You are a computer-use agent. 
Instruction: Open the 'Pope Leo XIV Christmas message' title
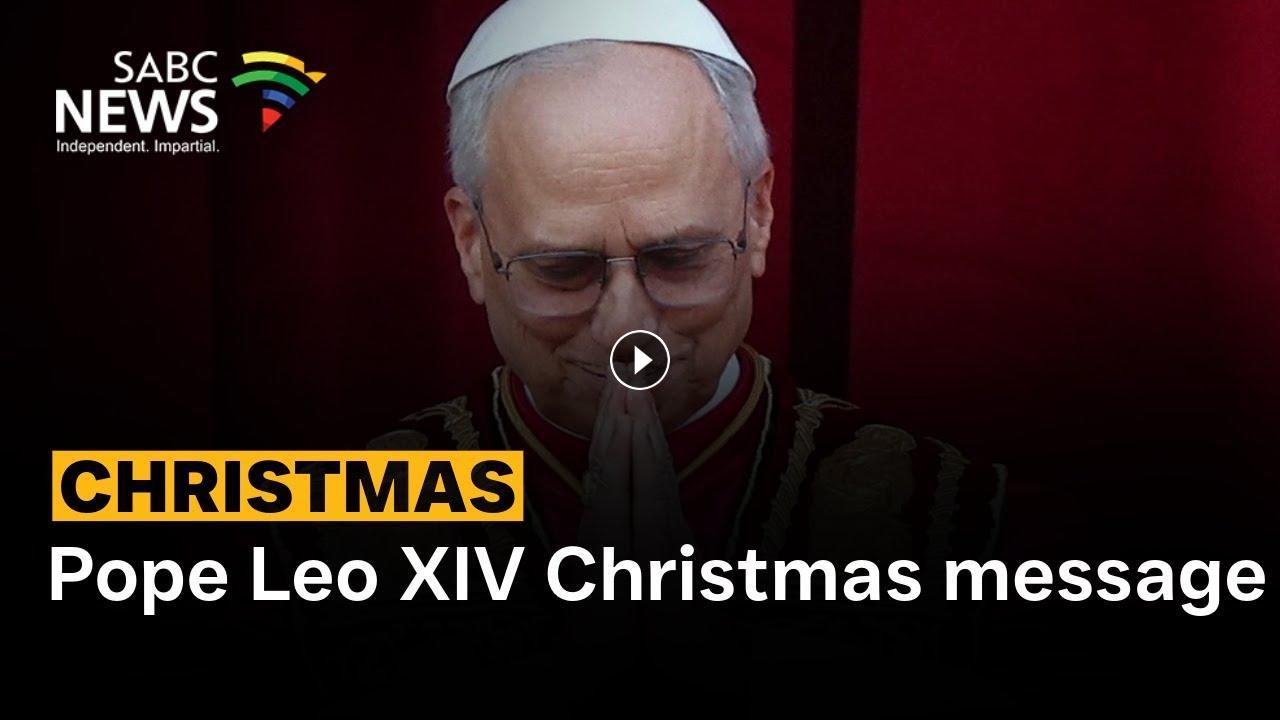[657, 579]
